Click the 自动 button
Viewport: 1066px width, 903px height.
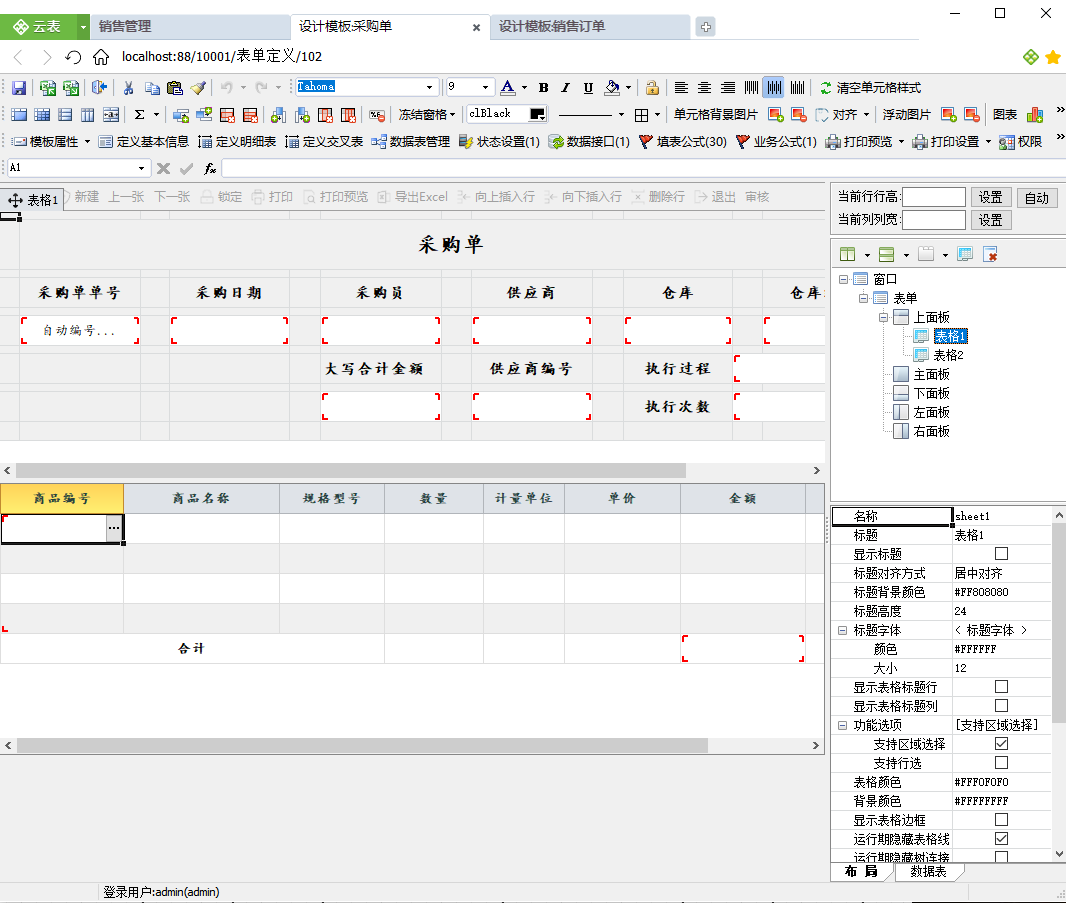click(x=1037, y=198)
